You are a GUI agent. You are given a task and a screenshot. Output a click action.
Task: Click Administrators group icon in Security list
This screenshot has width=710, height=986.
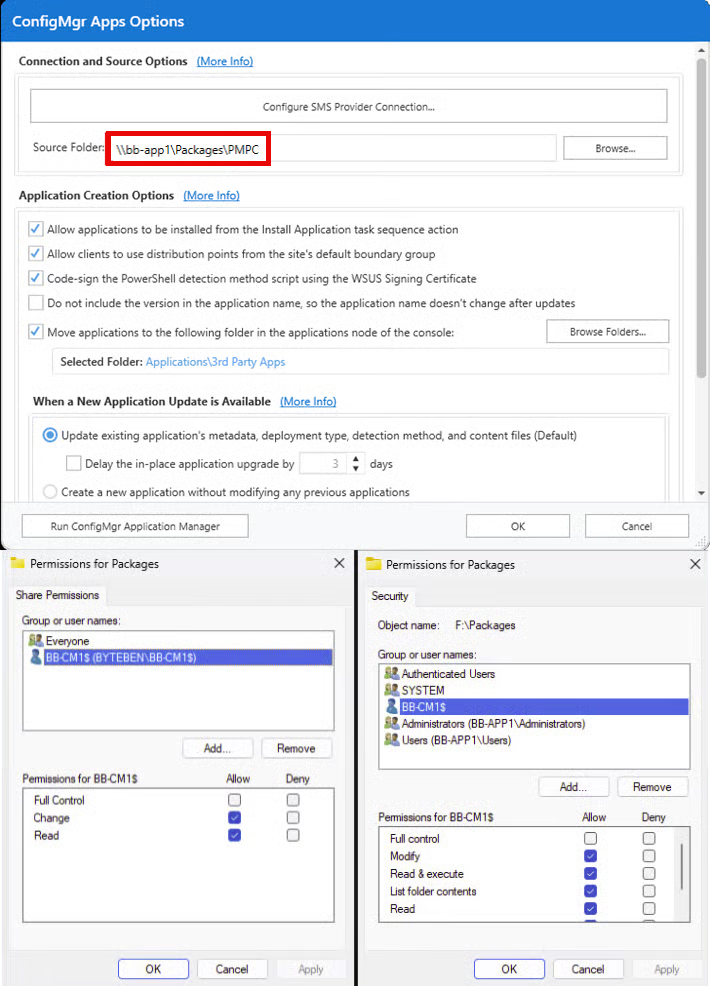pos(391,723)
